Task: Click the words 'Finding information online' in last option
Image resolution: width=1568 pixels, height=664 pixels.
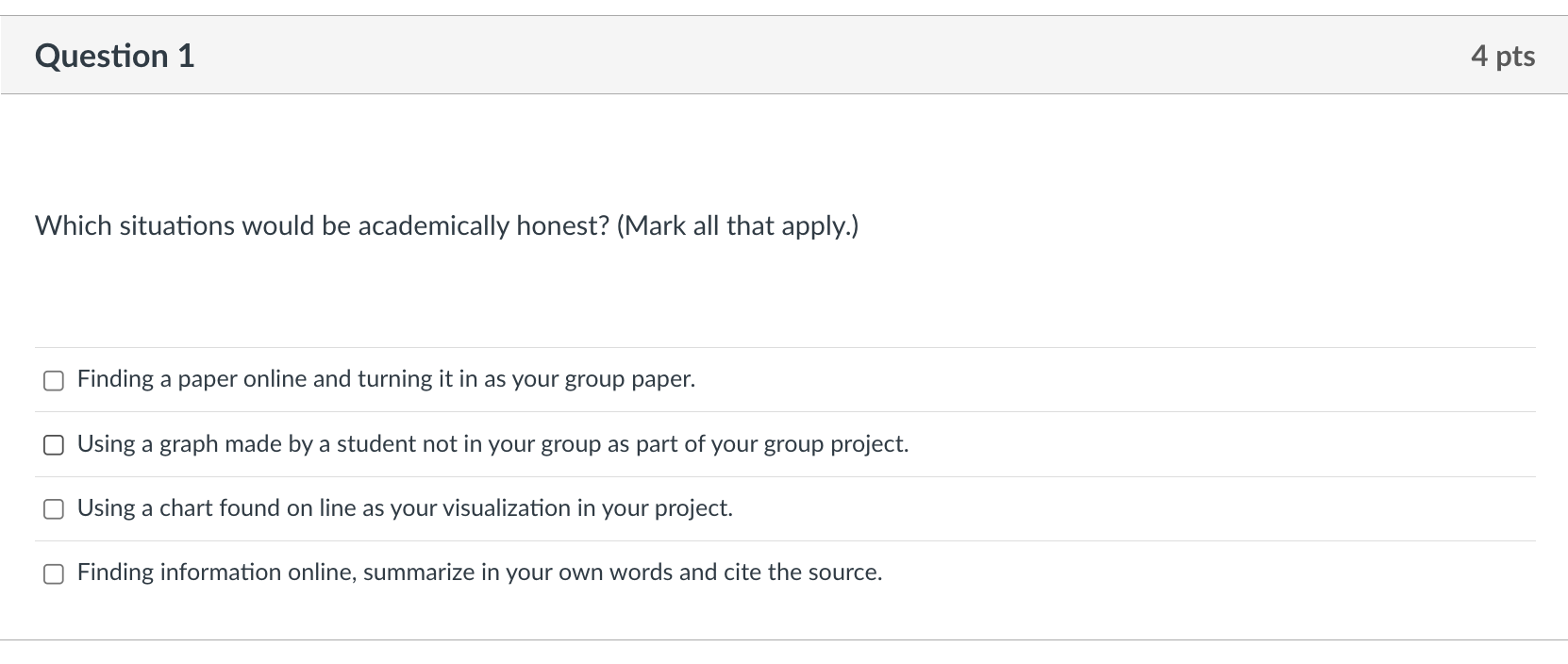Action: (x=216, y=573)
